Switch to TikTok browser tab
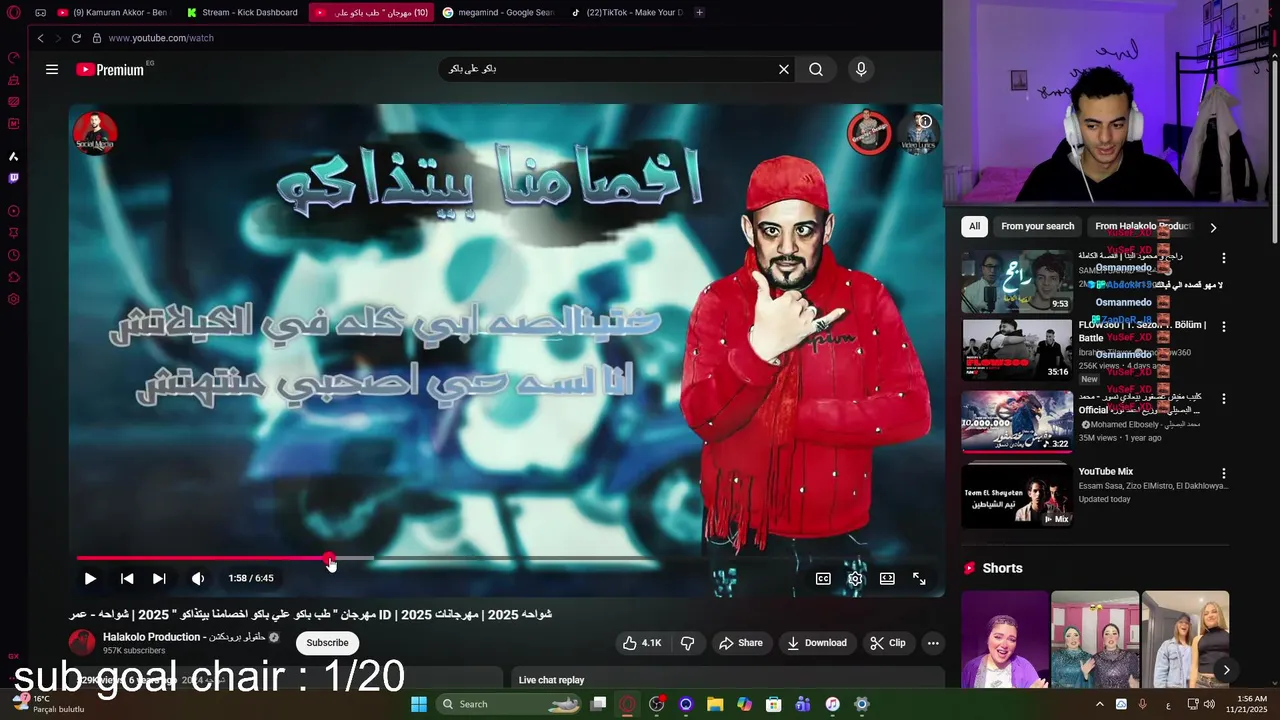The width and height of the screenshot is (1280, 720). click(x=626, y=12)
